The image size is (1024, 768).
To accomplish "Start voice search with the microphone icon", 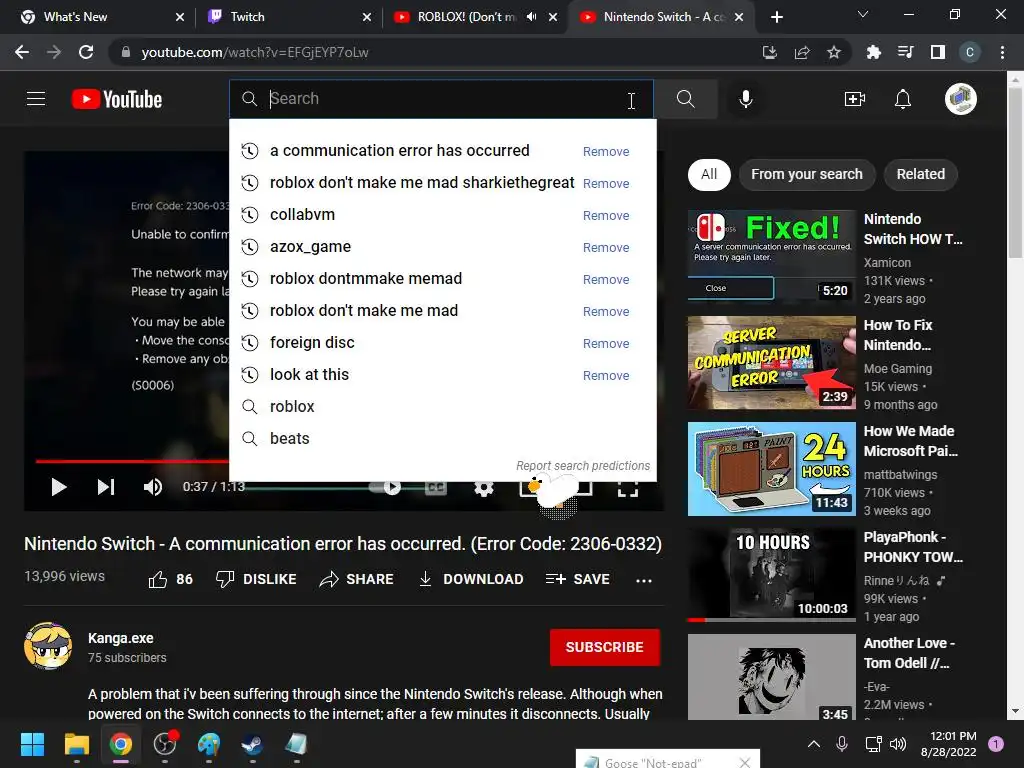I will point(746,99).
